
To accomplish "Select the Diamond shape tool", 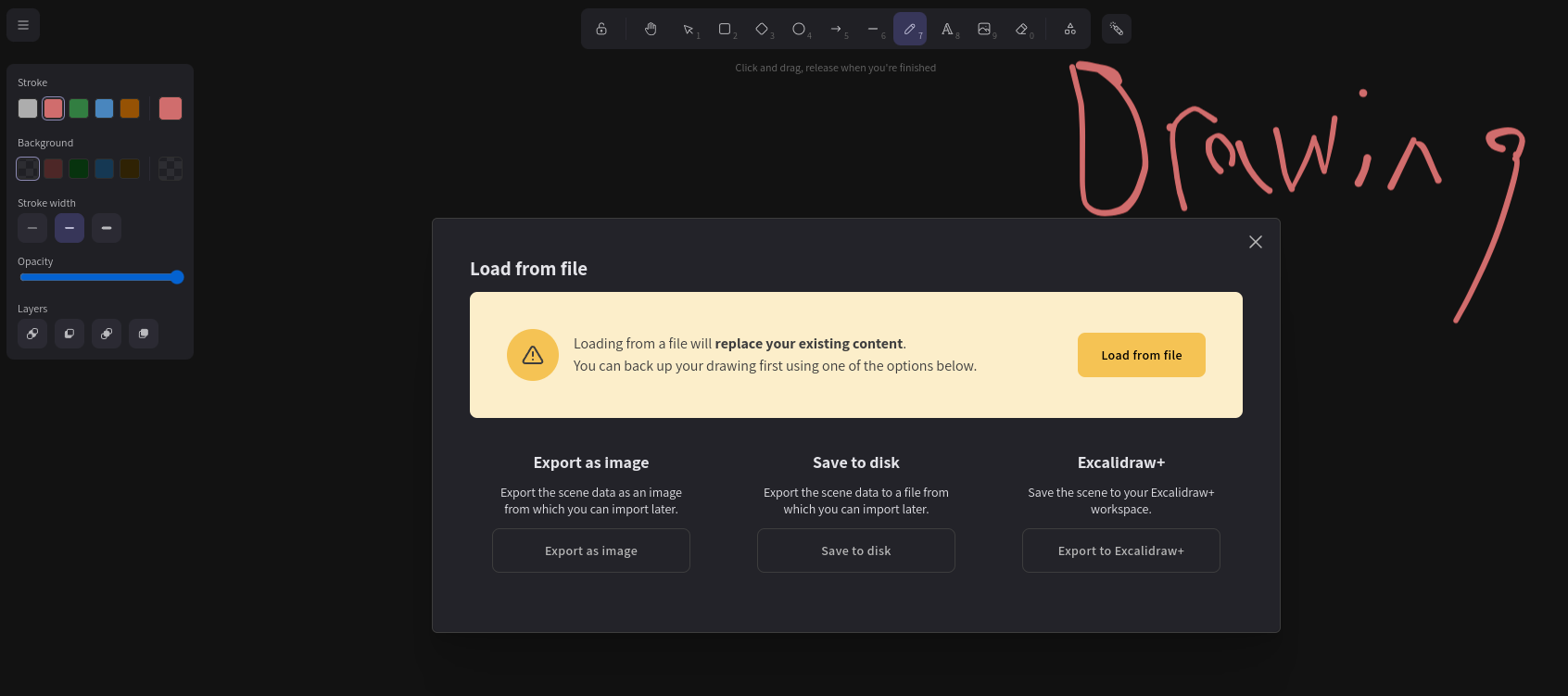I will click(x=762, y=29).
